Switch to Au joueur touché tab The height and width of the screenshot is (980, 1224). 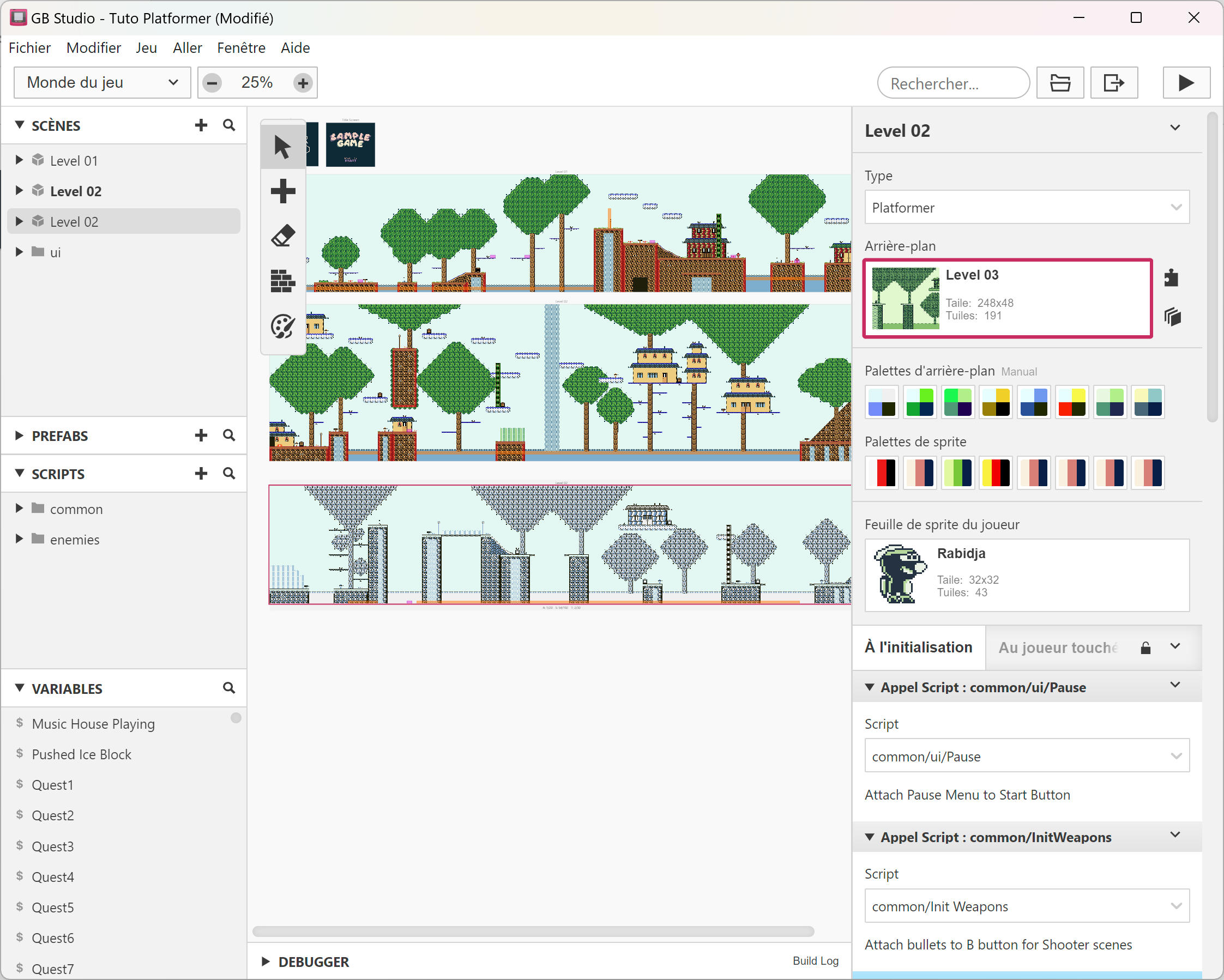1057,648
